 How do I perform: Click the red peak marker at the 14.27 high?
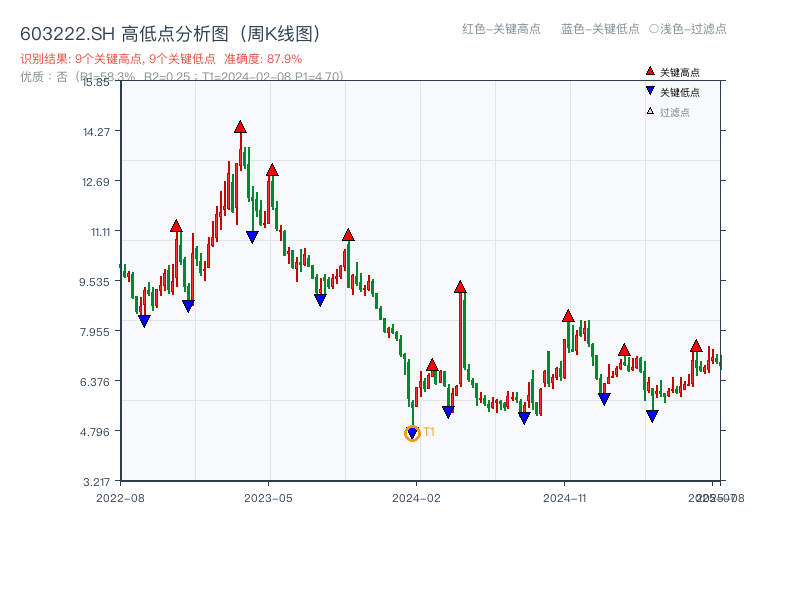tap(239, 127)
